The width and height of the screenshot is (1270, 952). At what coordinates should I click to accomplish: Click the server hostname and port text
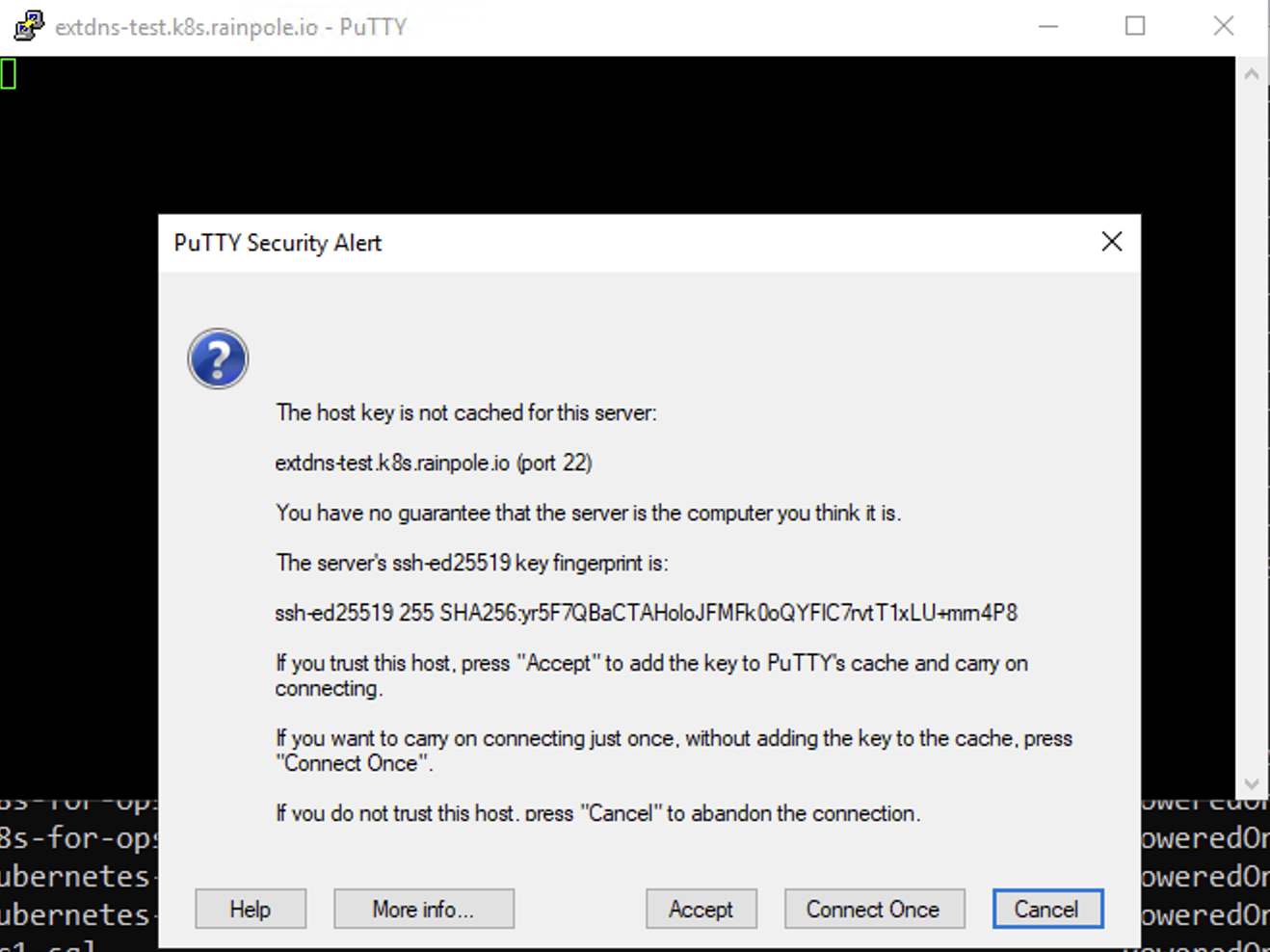point(433,463)
